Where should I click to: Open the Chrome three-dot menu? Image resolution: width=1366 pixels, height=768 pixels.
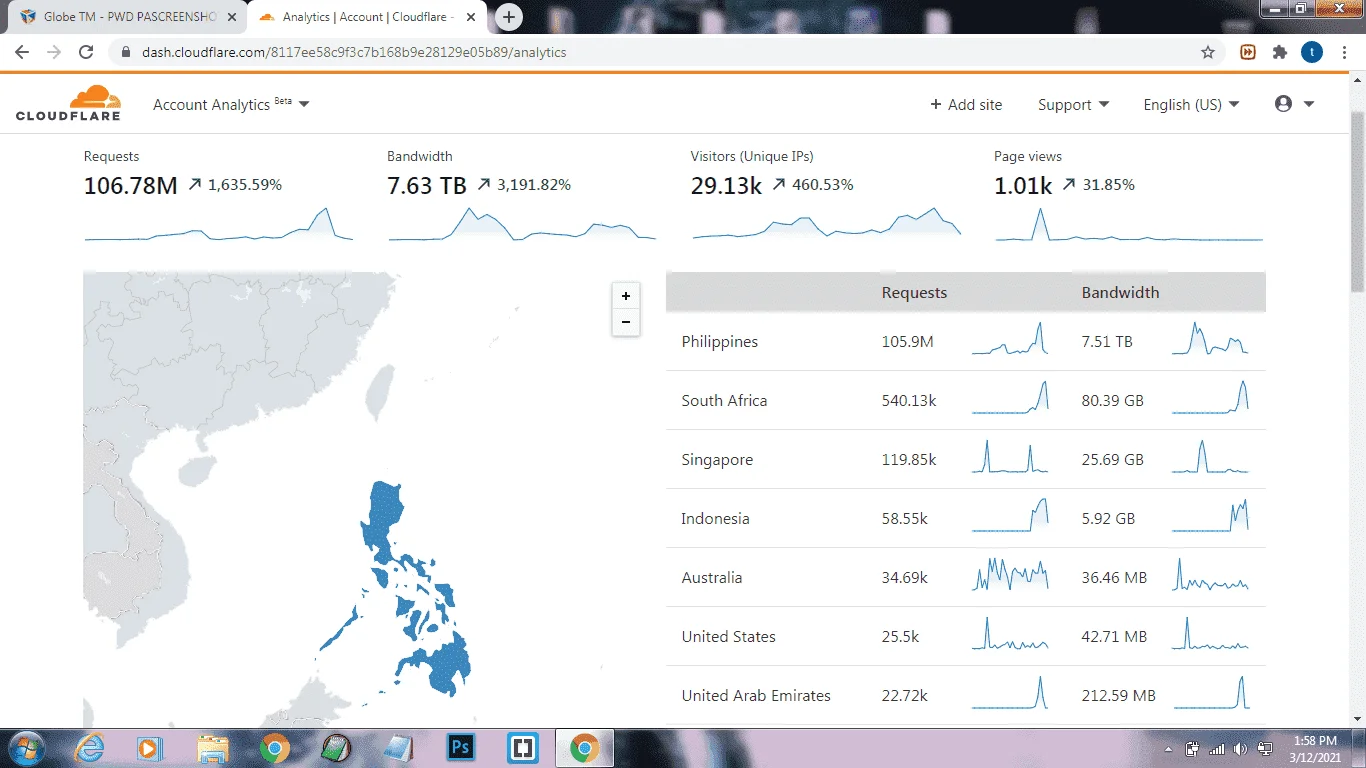tap(1344, 52)
